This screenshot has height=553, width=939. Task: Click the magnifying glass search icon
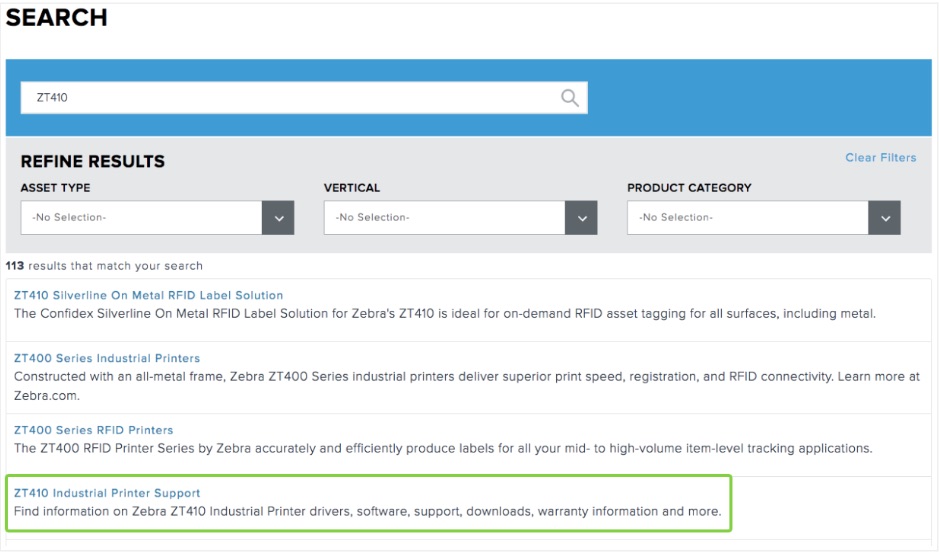tap(570, 98)
